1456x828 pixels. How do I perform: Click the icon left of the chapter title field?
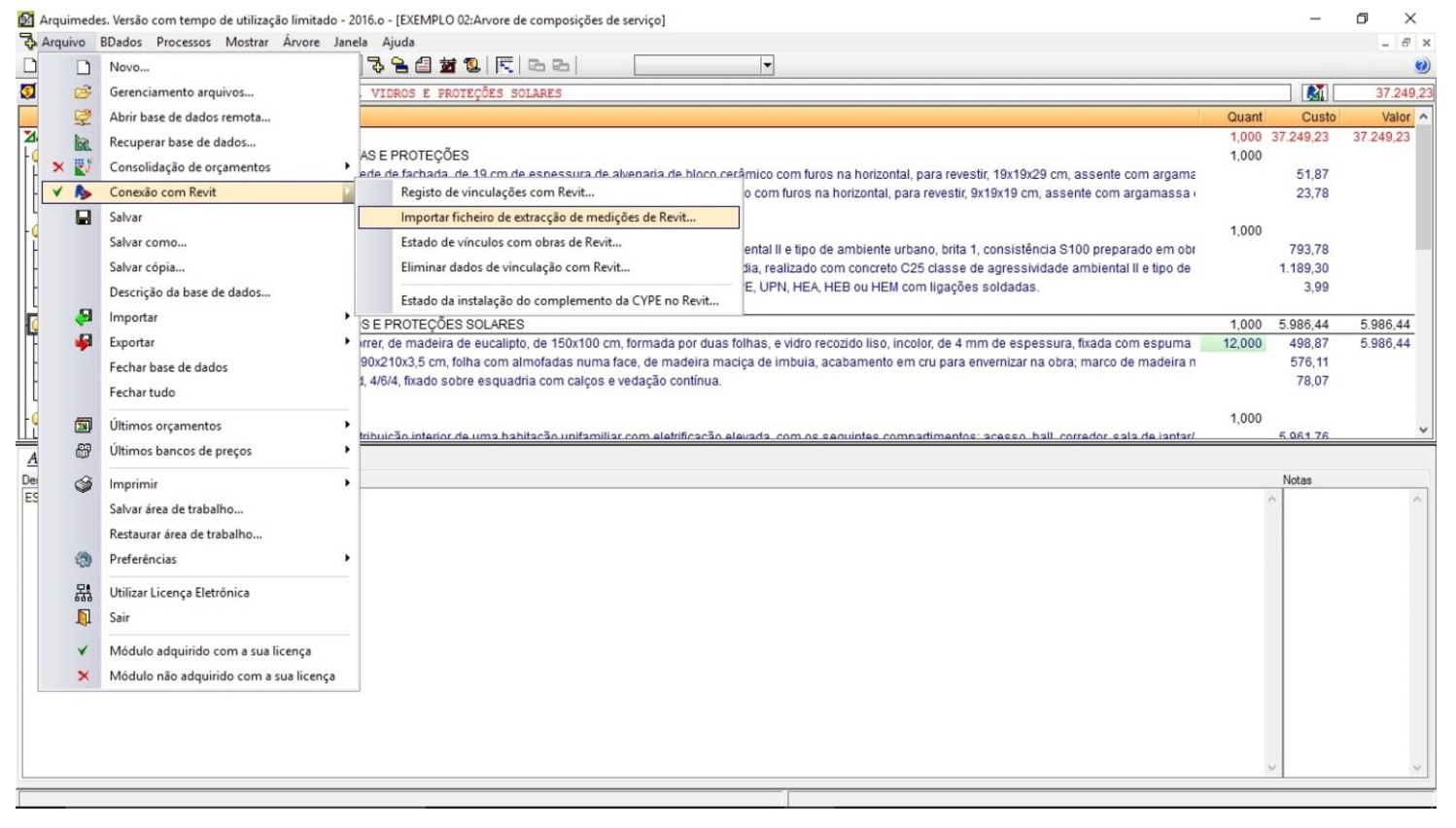pyautogui.click(x=28, y=91)
